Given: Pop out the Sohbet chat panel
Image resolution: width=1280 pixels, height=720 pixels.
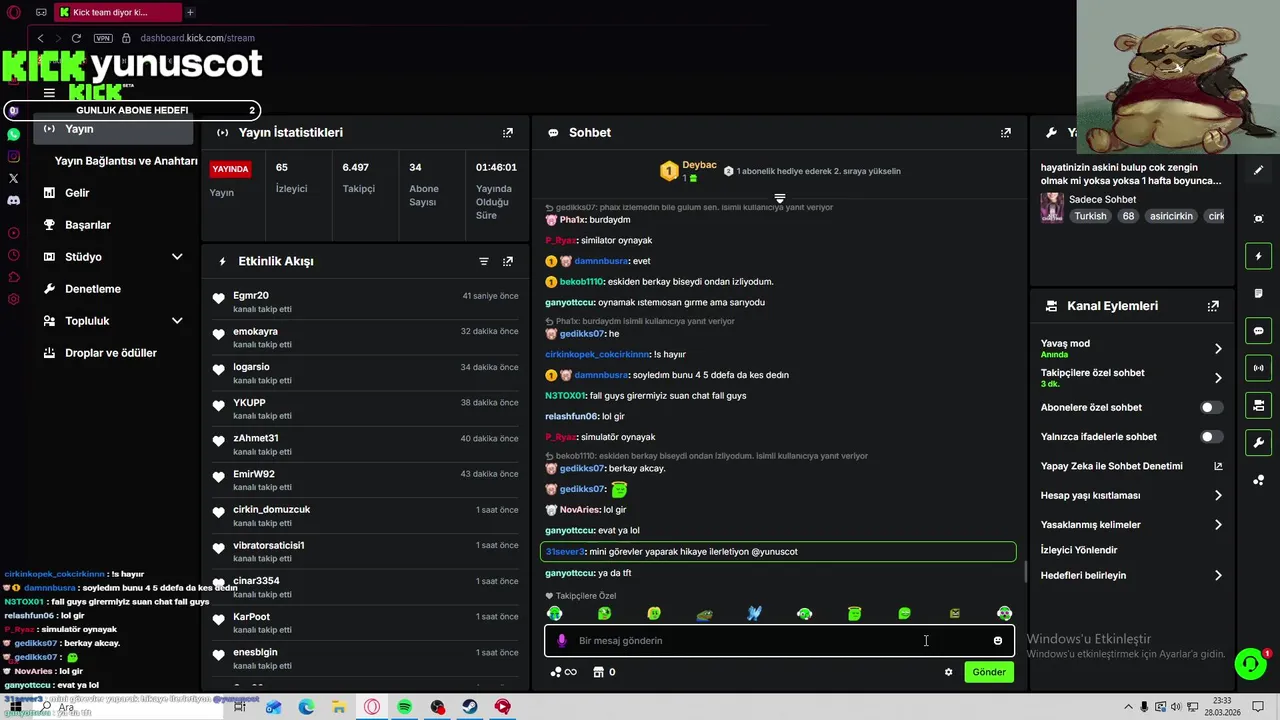Looking at the screenshot, I should (x=1006, y=132).
